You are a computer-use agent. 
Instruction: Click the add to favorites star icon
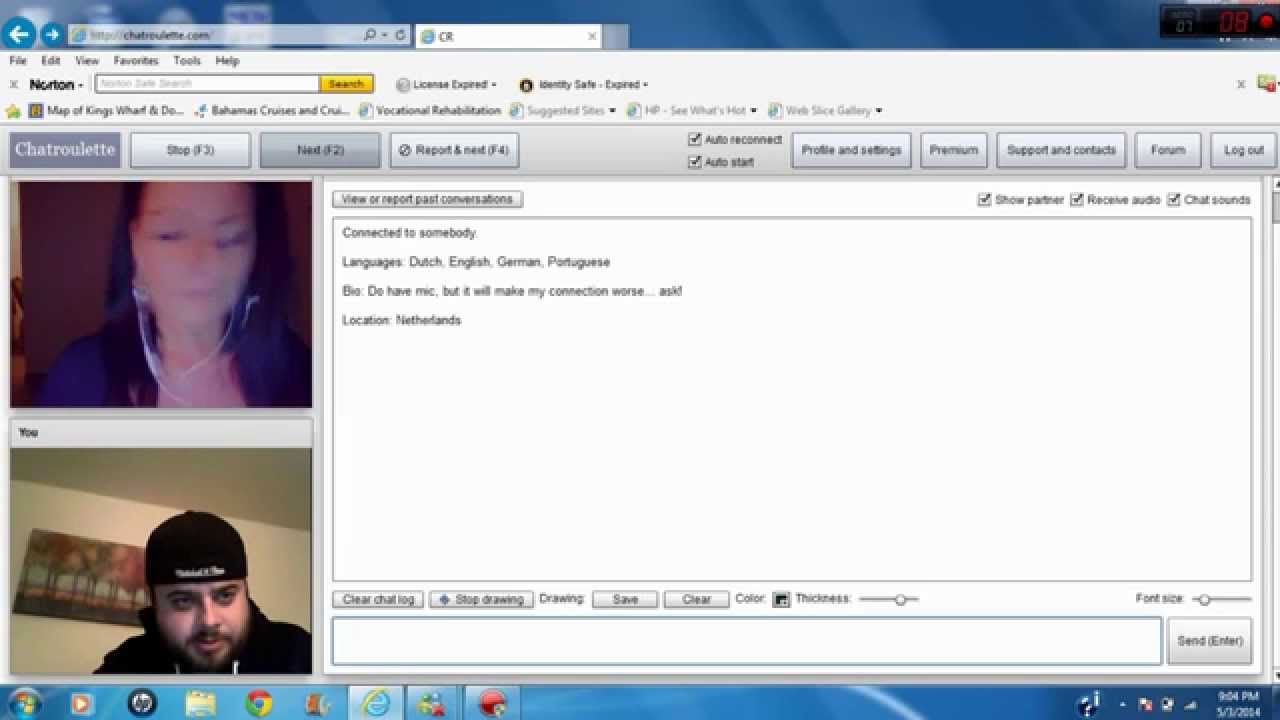(13, 111)
